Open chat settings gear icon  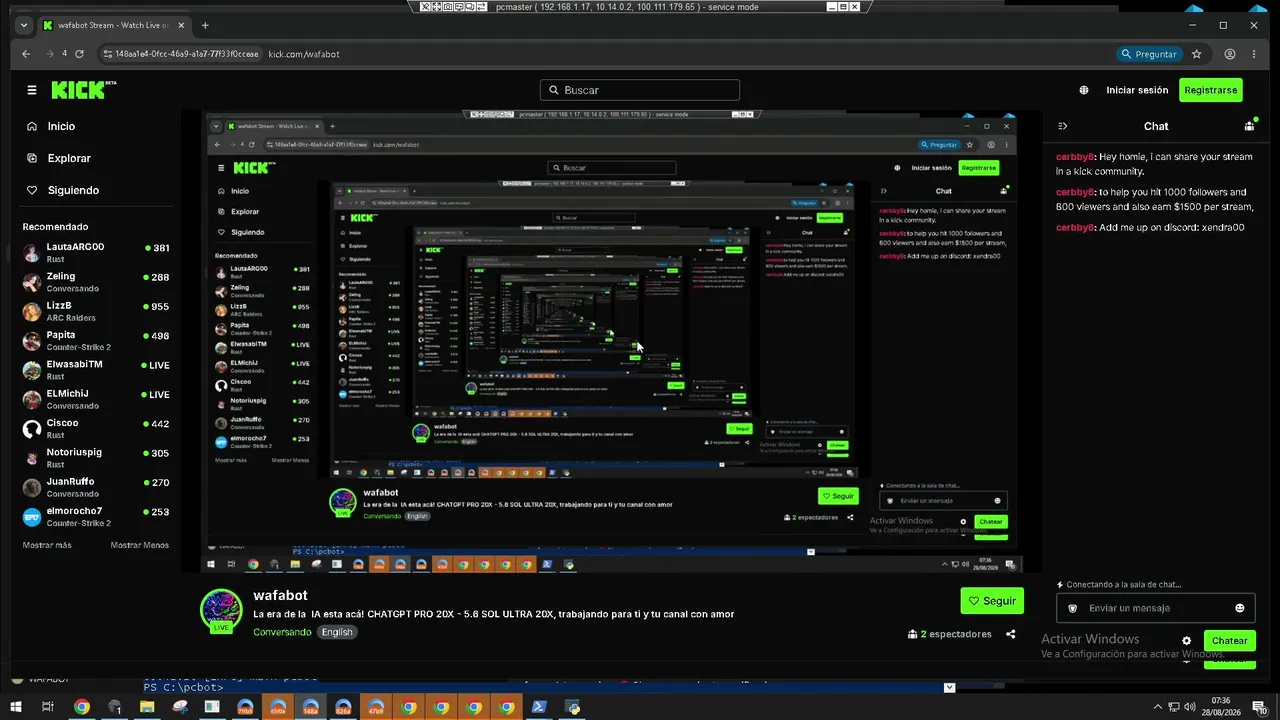1187,641
